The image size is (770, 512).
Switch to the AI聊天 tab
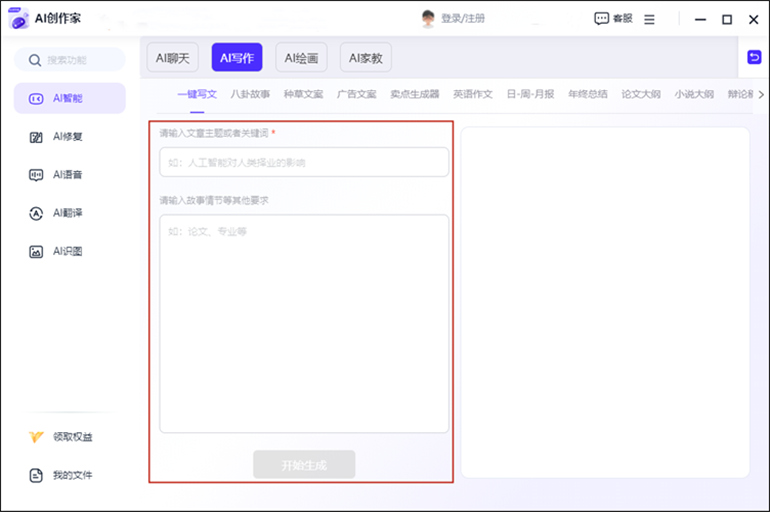pos(172,58)
